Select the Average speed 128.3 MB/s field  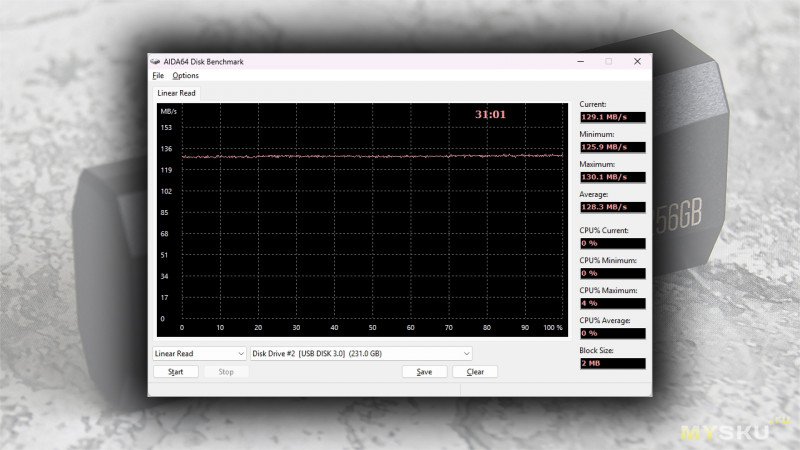[x=612, y=207]
